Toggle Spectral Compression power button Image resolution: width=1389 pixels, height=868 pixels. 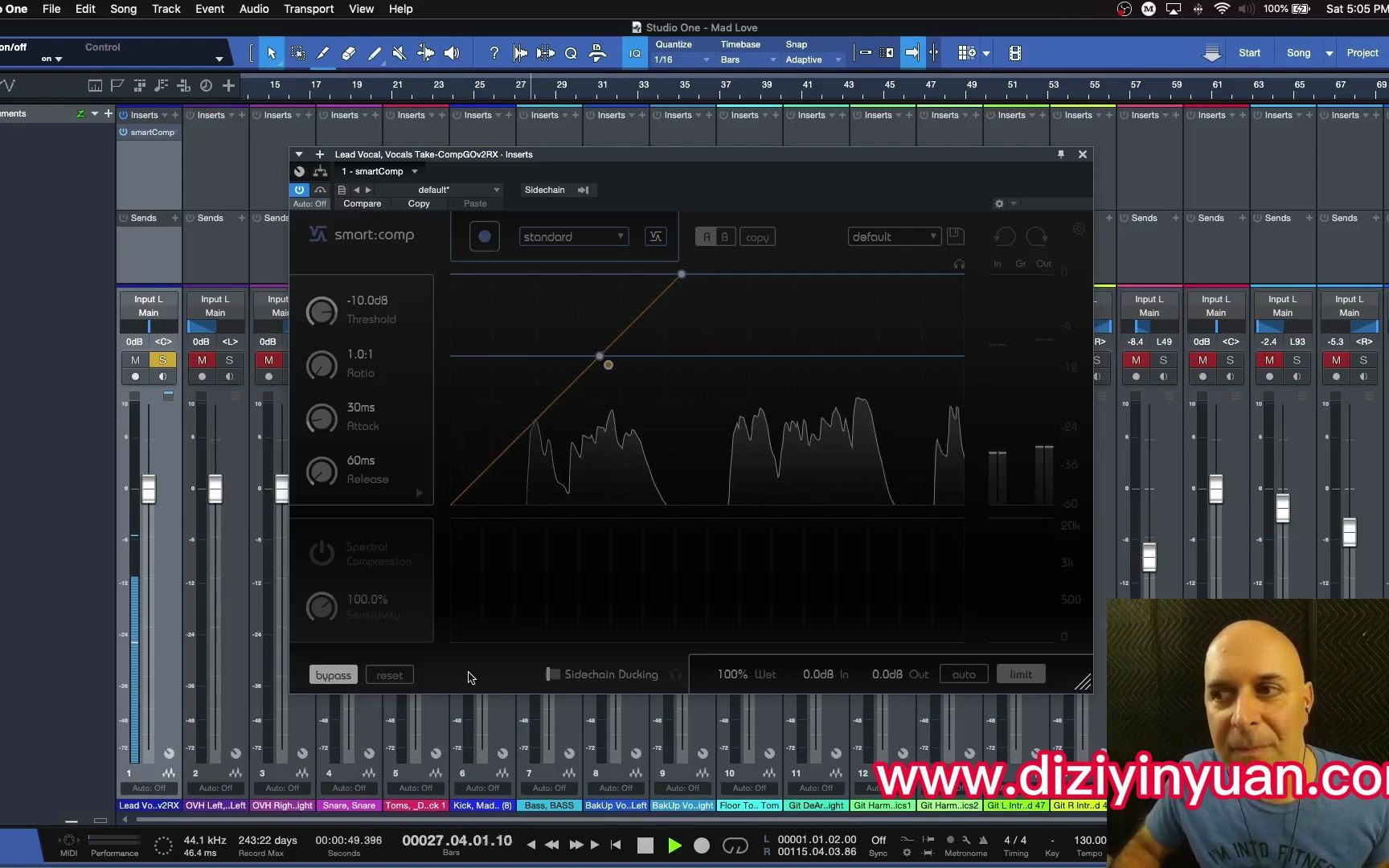(322, 553)
